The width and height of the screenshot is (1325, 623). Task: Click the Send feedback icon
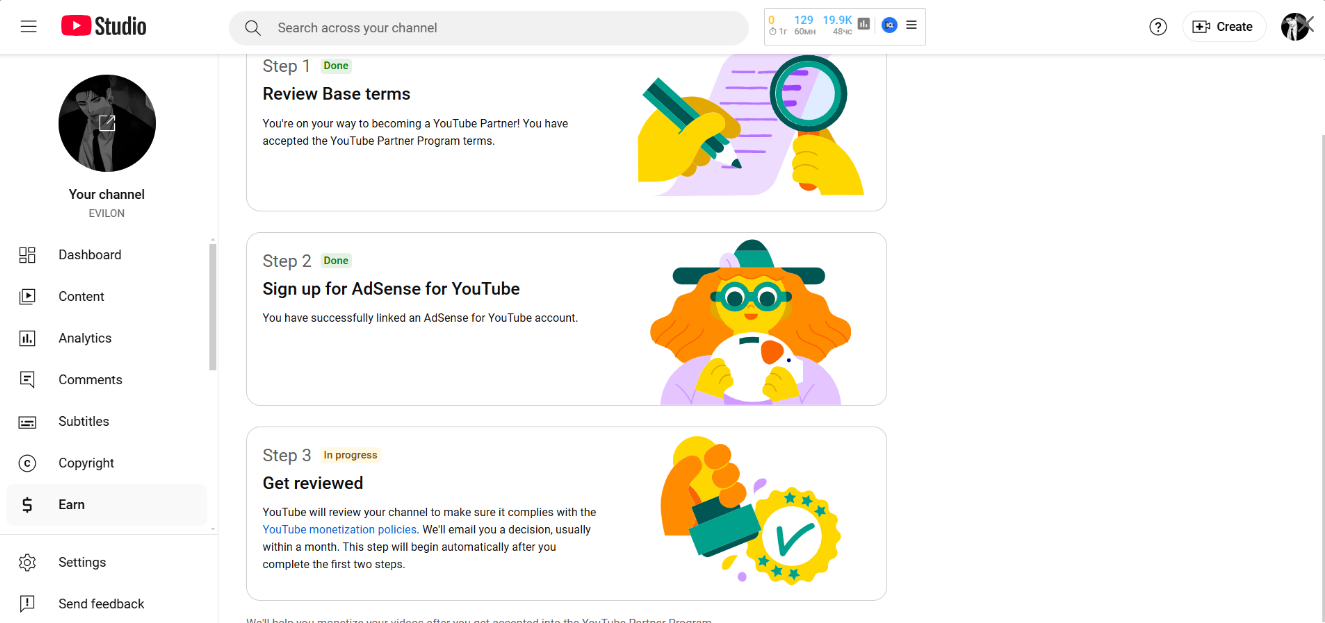[28, 604]
